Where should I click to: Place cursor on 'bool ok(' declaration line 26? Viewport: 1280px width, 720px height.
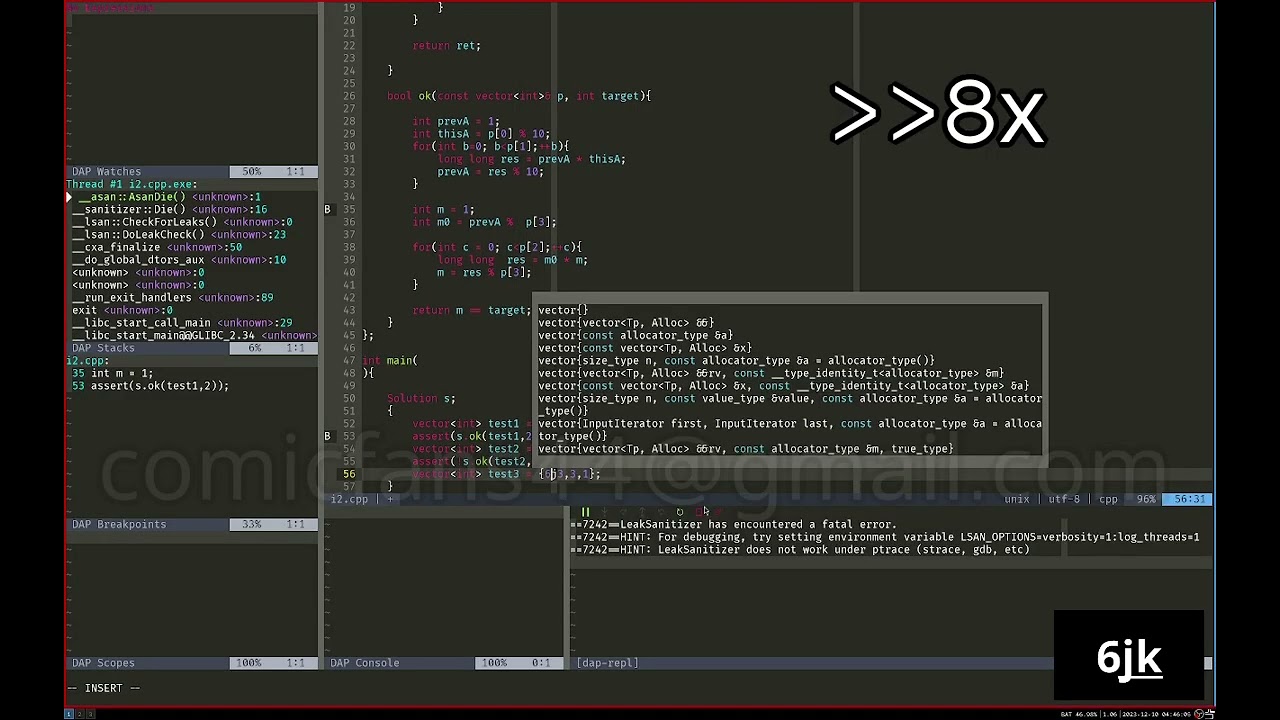519,96
